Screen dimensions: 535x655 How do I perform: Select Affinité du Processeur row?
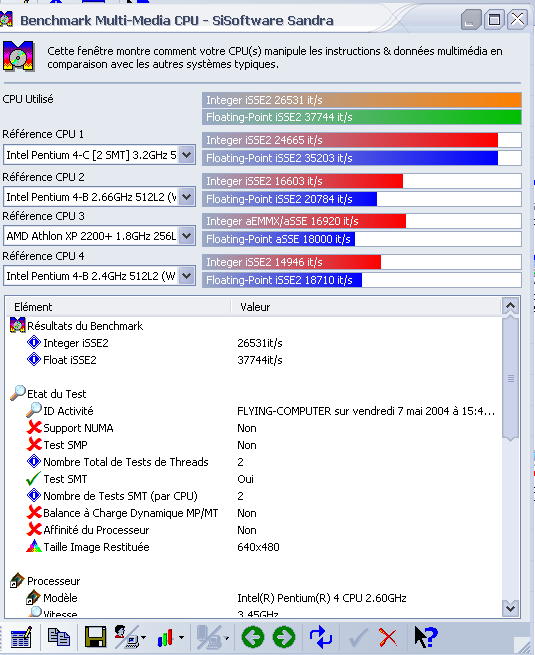253,530
